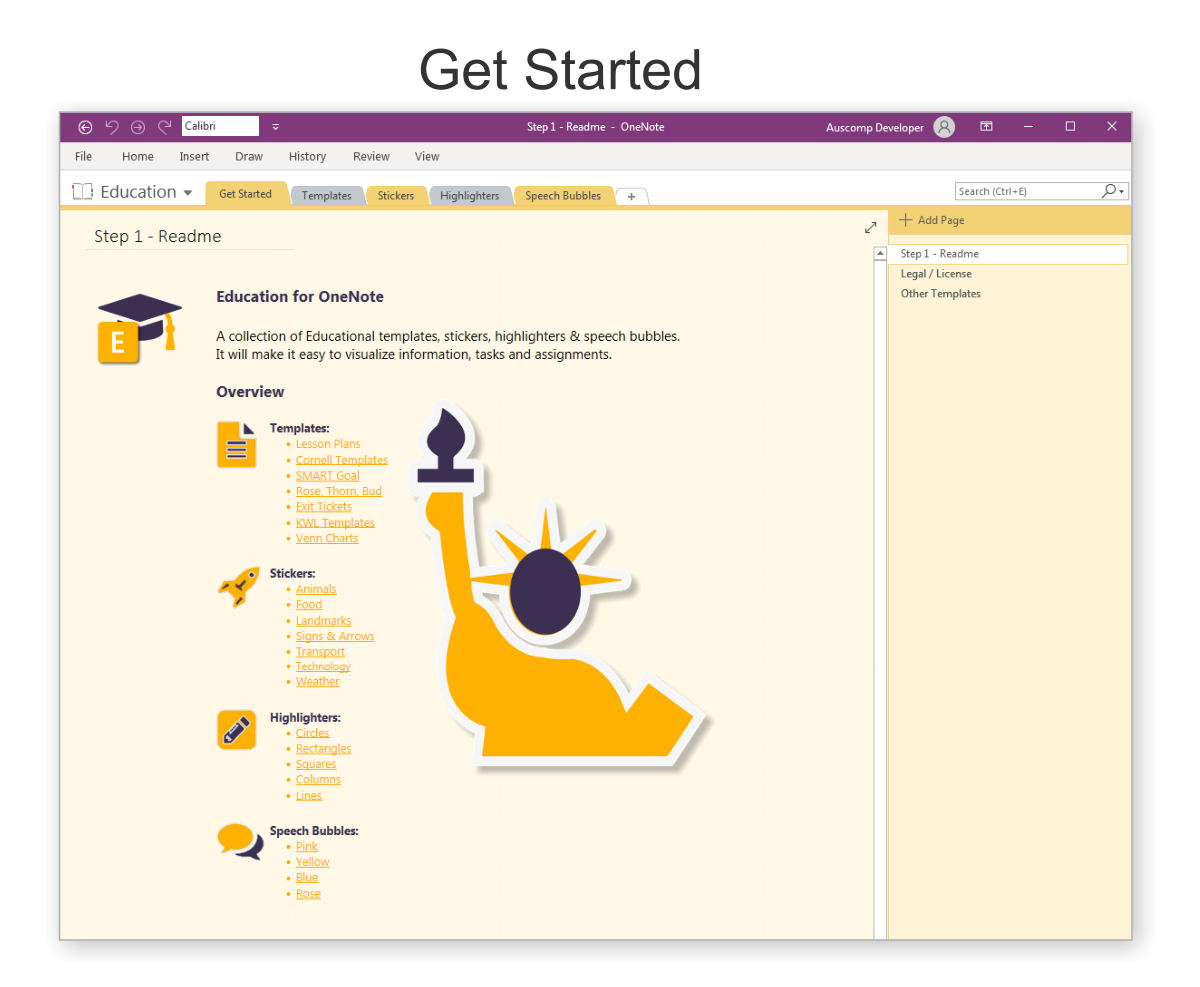Click the Highlighters pencil icon
The height and width of the screenshot is (987, 1200).
click(x=237, y=730)
